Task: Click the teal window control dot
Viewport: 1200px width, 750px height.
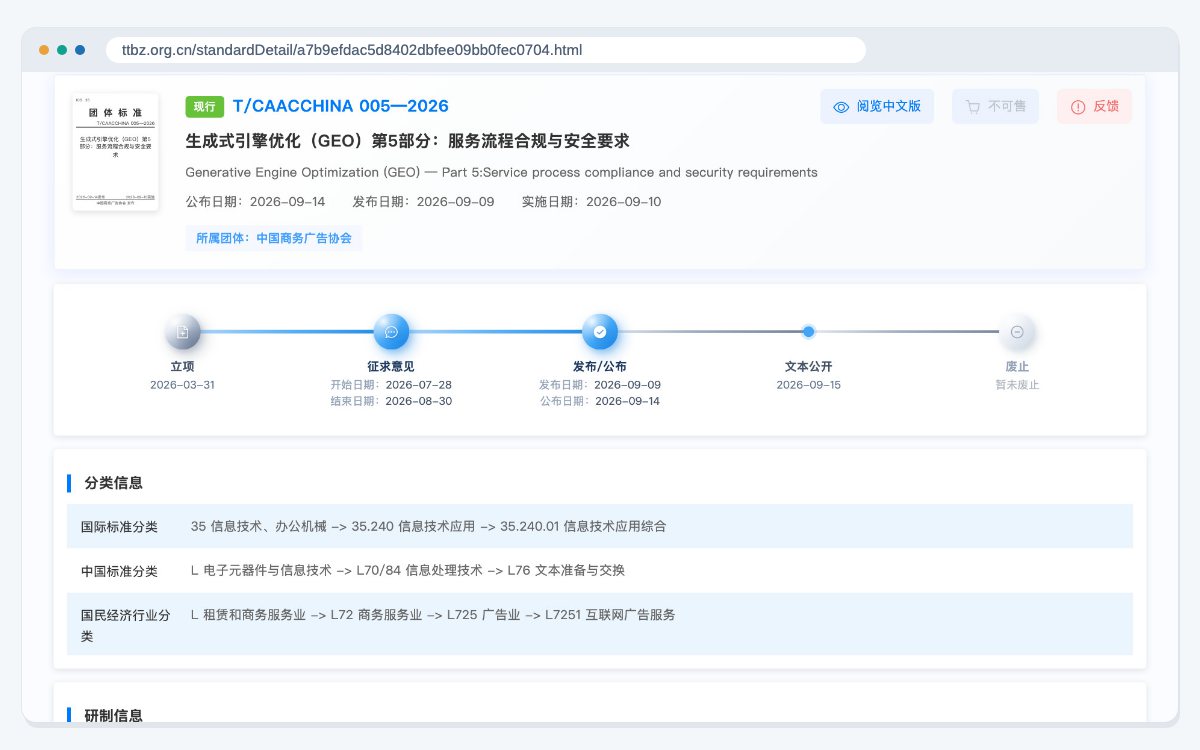Action: coord(62,50)
